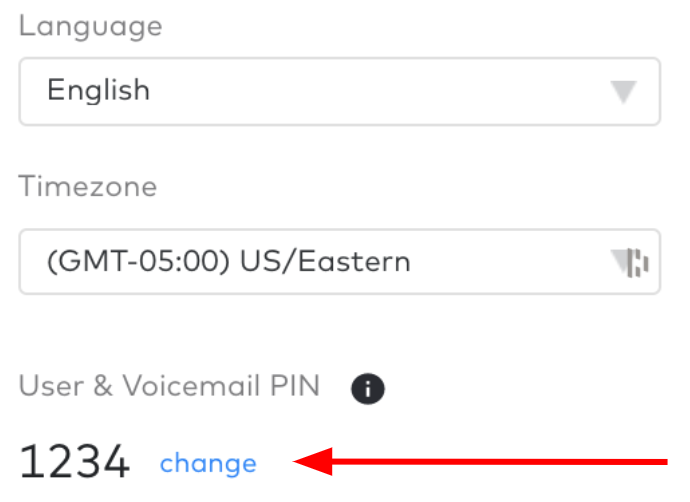Click the change link next to PIN
This screenshot has height=502, width=690.
click(208, 463)
